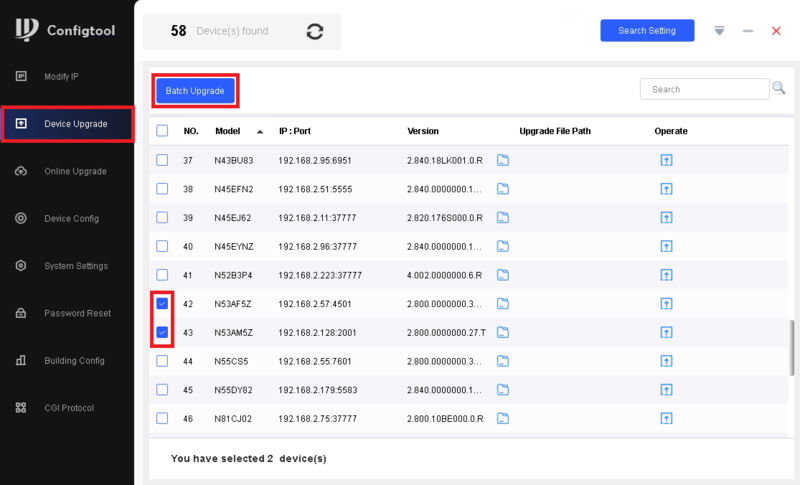Browse upgrade file for N53AF5Z
The width and height of the screenshot is (800, 485).
point(504,303)
